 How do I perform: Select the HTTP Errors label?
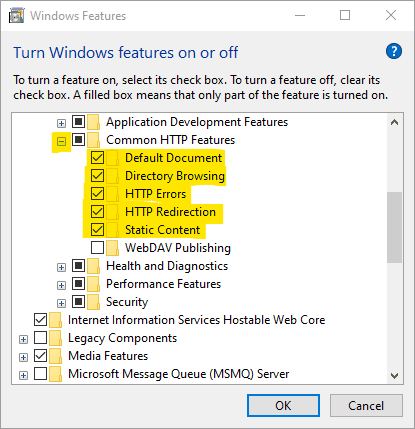point(156,194)
